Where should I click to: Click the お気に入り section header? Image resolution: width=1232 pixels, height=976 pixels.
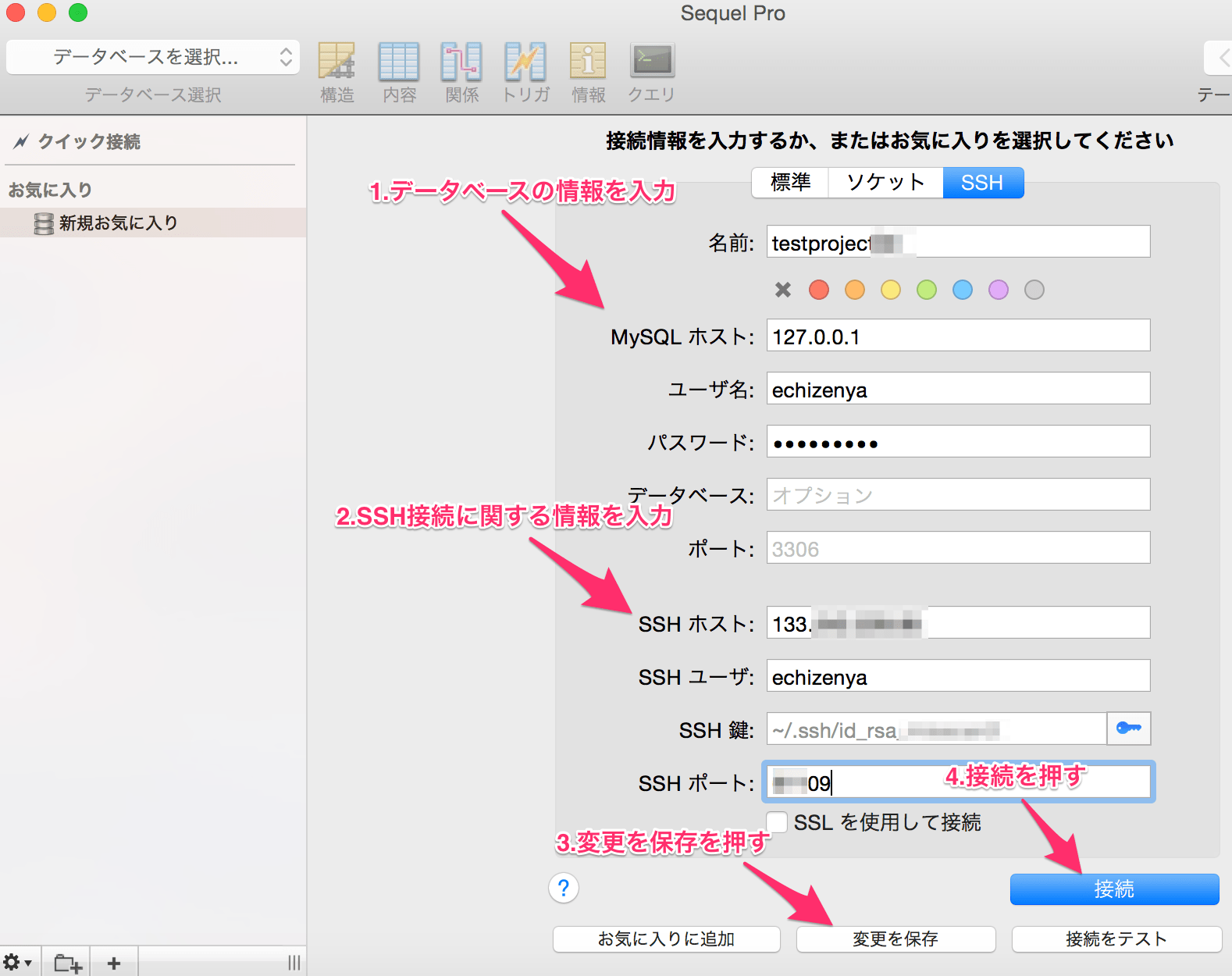pos(50,190)
